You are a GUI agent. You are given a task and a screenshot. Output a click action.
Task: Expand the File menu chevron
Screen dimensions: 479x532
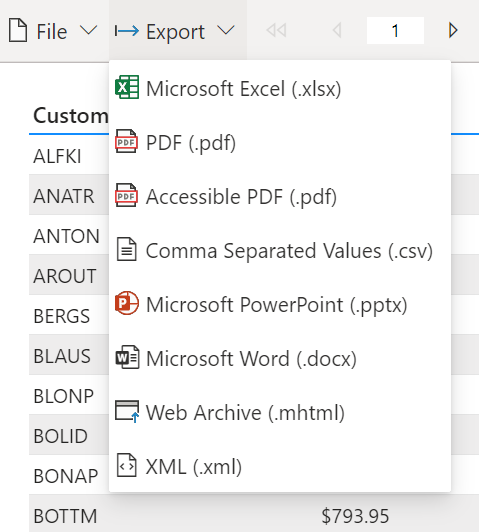point(89,31)
